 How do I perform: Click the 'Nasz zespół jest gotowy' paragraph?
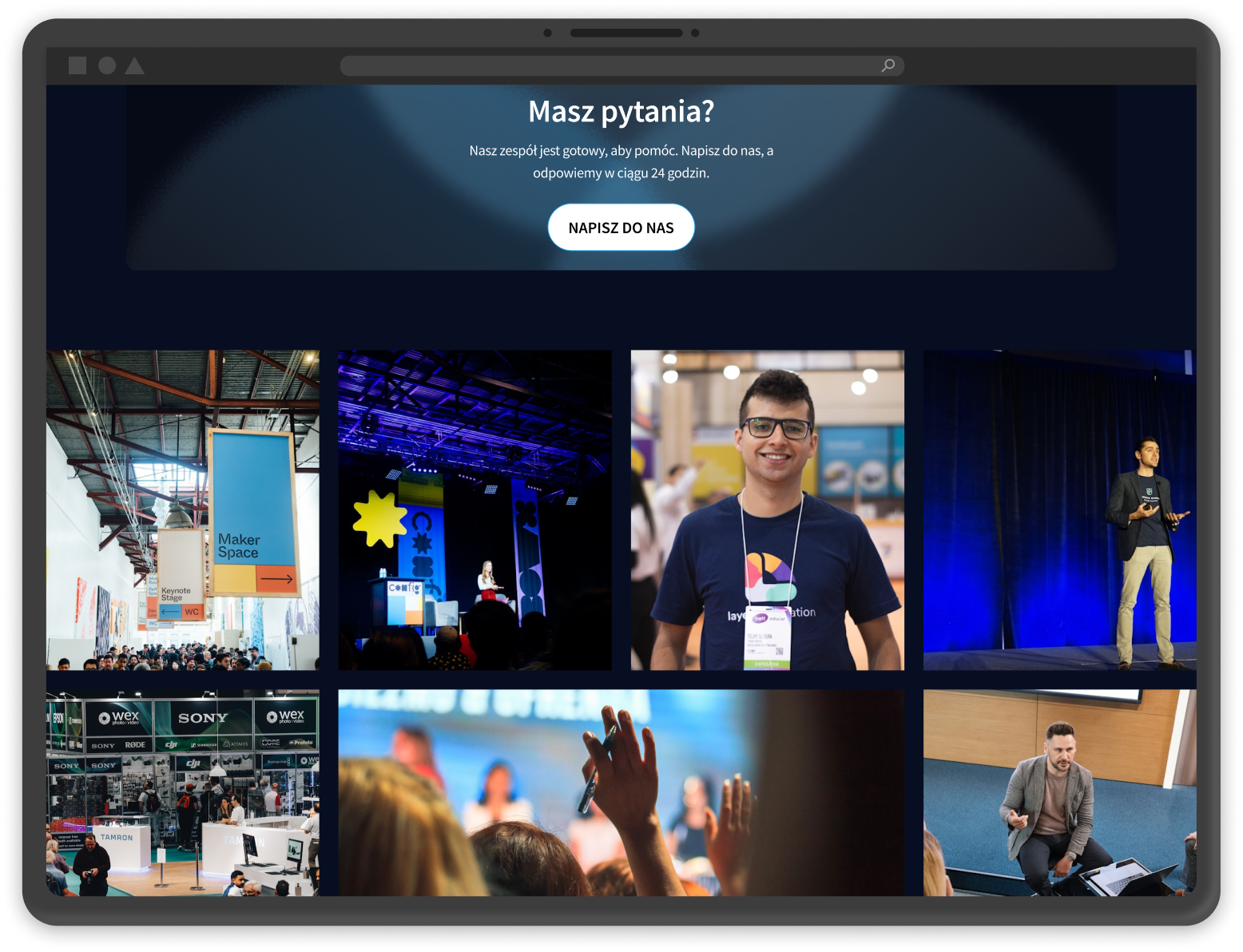point(621,161)
